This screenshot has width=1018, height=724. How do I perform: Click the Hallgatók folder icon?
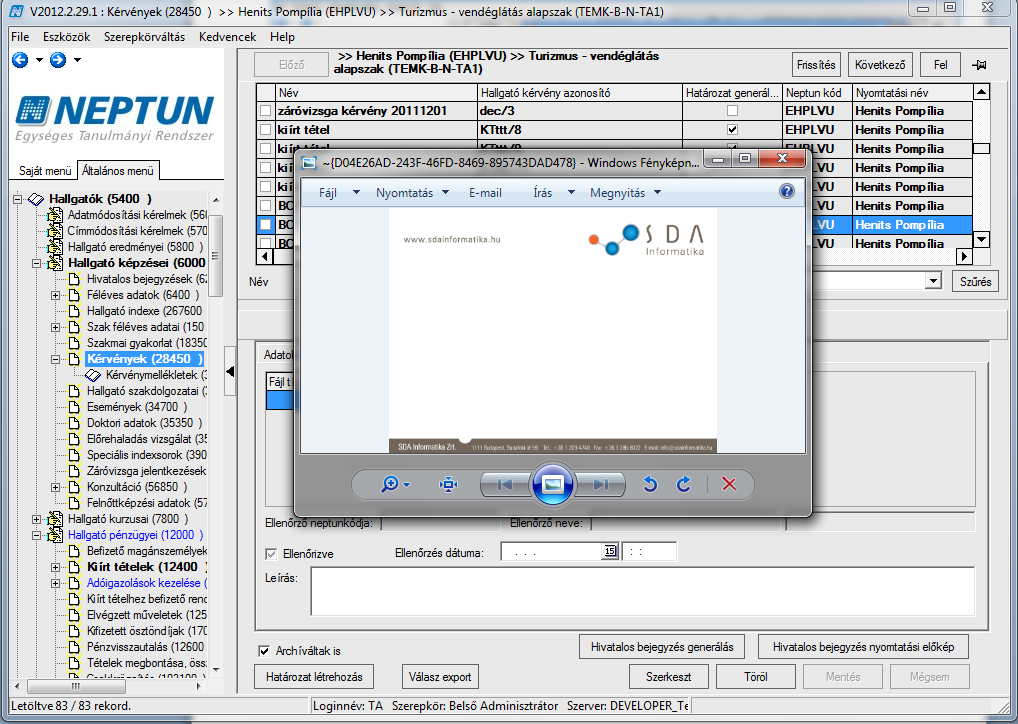point(36,199)
